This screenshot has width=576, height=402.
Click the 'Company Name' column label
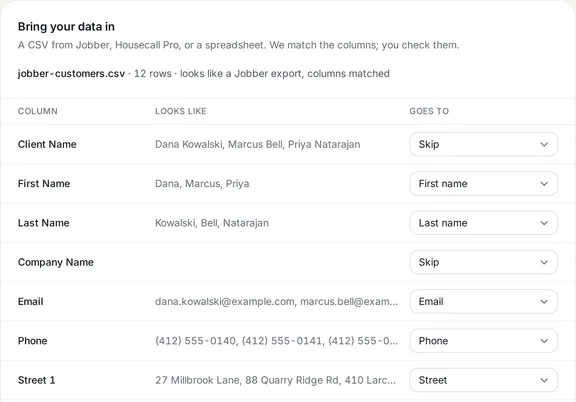click(55, 262)
